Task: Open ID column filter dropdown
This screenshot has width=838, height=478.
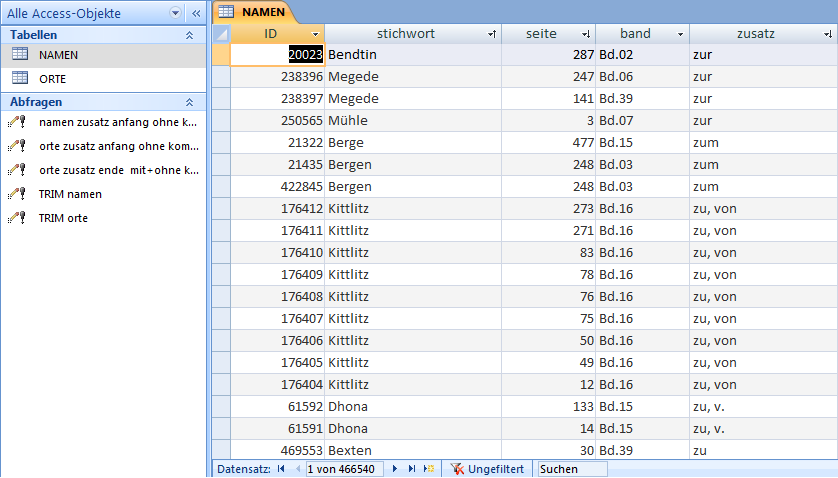Action: point(316,34)
